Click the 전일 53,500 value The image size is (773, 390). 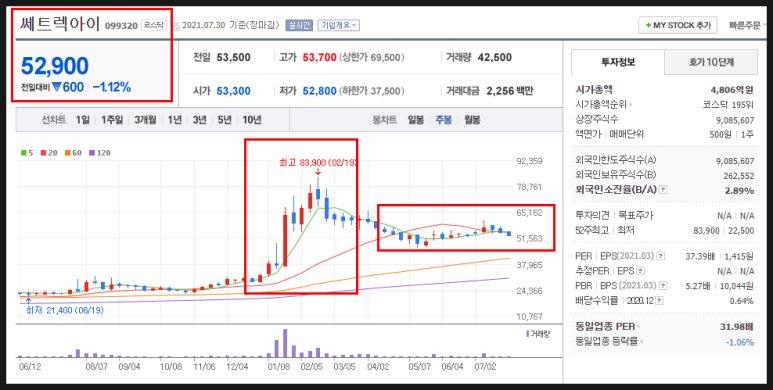click(x=233, y=58)
